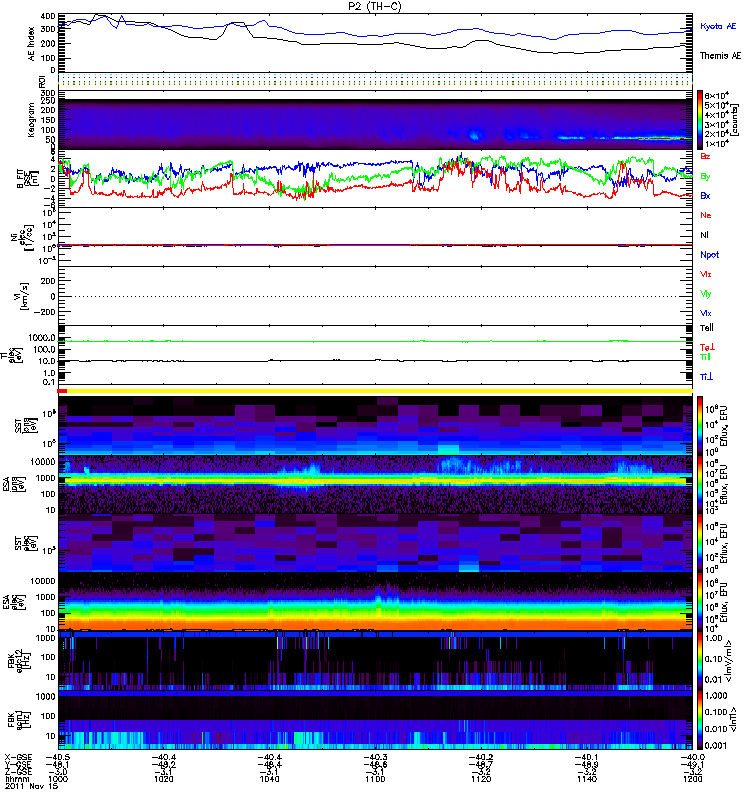Click the "Keogram" axis label
The image size is (750, 800).
31,120
